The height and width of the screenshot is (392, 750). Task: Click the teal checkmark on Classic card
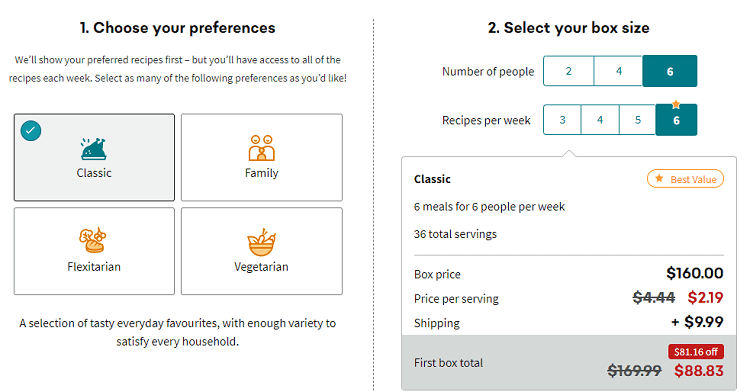coord(31,131)
